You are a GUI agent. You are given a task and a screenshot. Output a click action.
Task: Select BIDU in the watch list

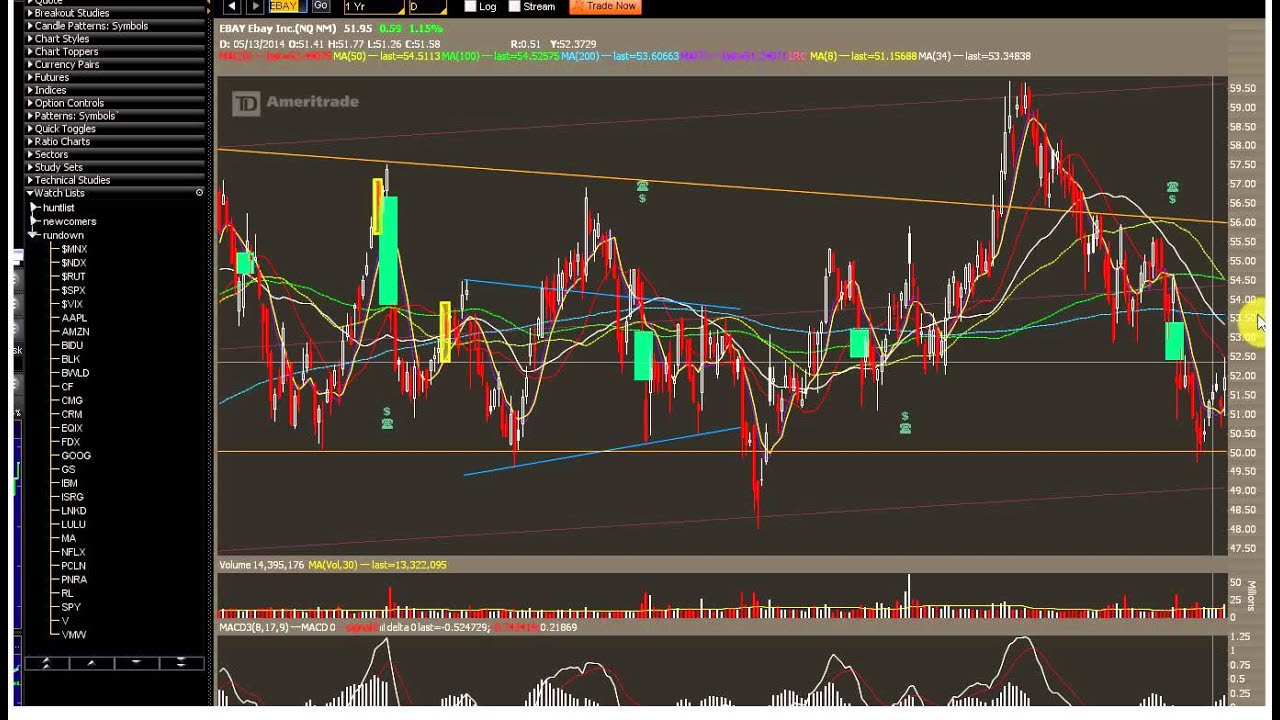(72, 346)
